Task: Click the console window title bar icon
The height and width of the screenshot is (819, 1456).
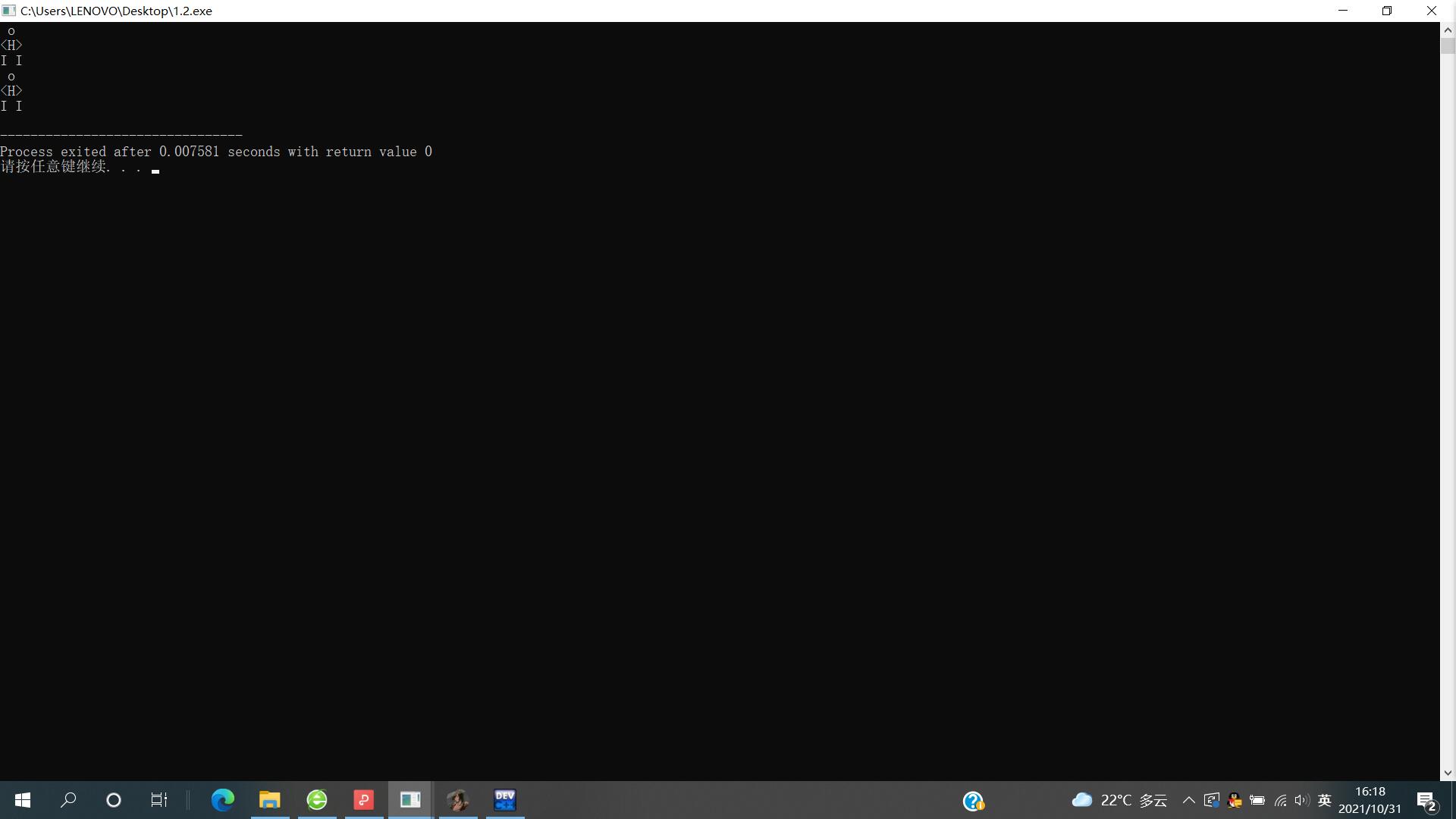Action: 9,11
